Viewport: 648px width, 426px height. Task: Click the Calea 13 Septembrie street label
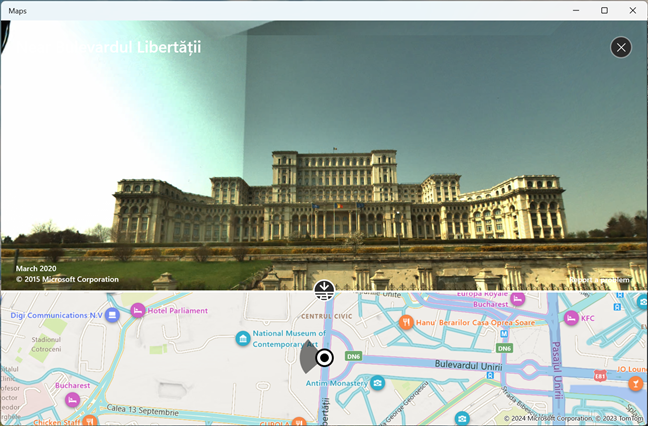tap(143, 410)
